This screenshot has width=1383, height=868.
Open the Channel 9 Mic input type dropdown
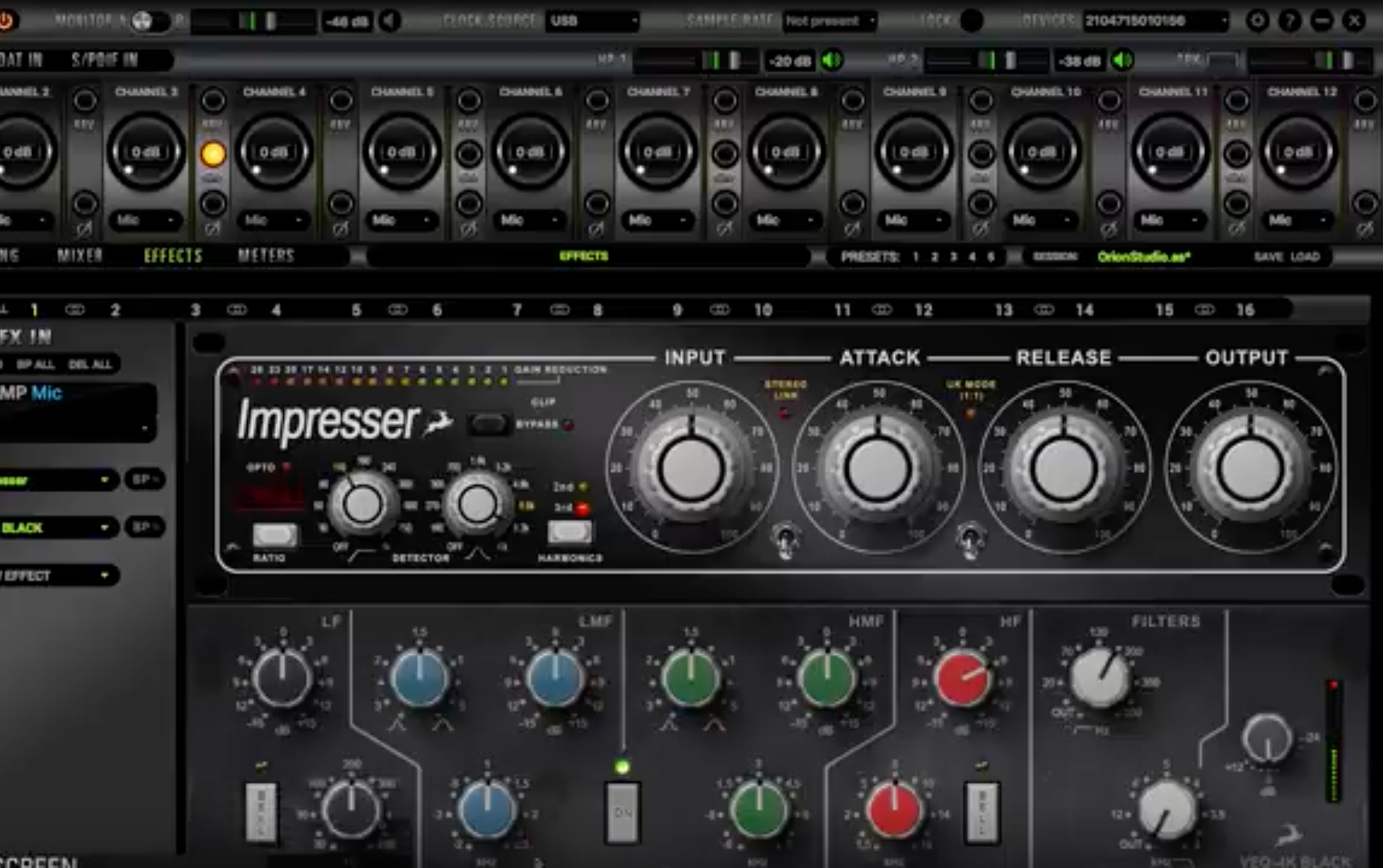914,220
